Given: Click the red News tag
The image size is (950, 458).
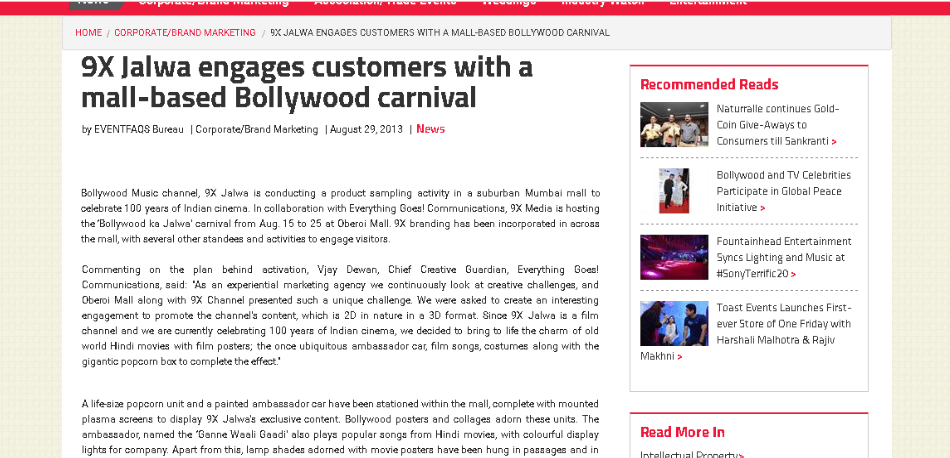Looking at the screenshot, I should [430, 129].
